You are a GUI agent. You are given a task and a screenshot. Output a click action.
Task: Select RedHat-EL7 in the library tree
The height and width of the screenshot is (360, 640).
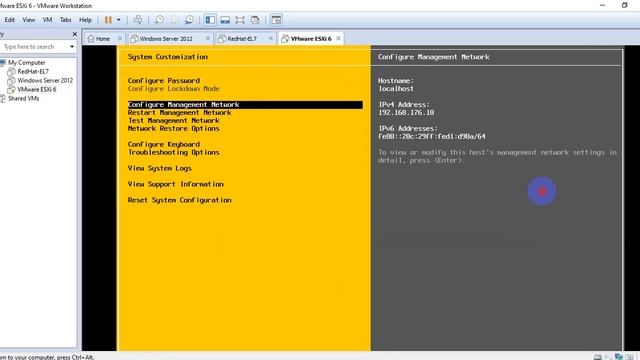click(33, 71)
